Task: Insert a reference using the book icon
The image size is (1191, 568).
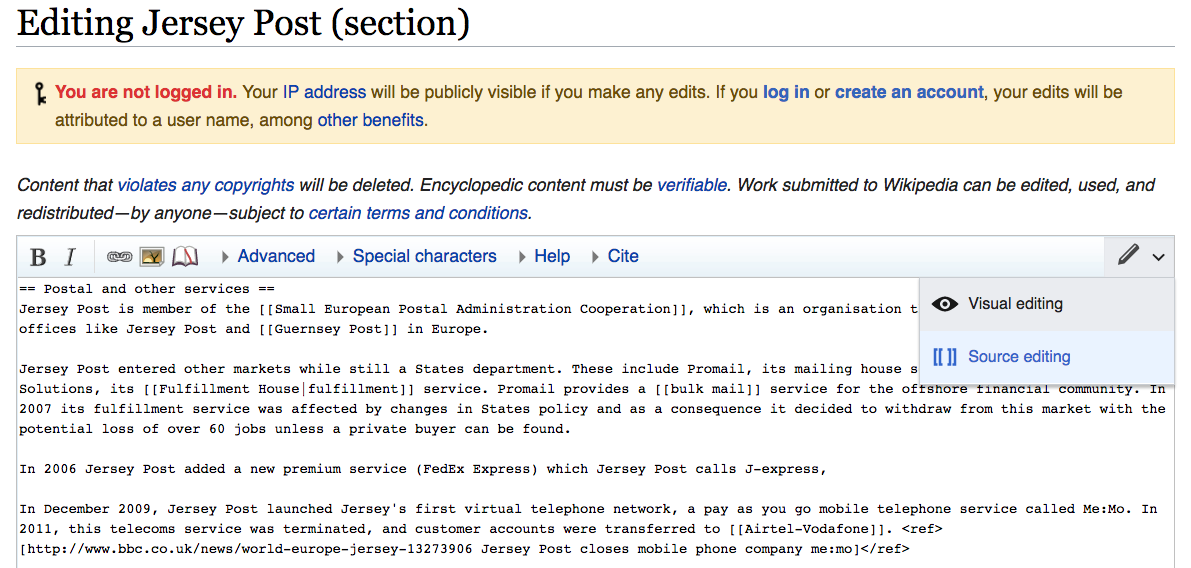Action: click(185, 257)
